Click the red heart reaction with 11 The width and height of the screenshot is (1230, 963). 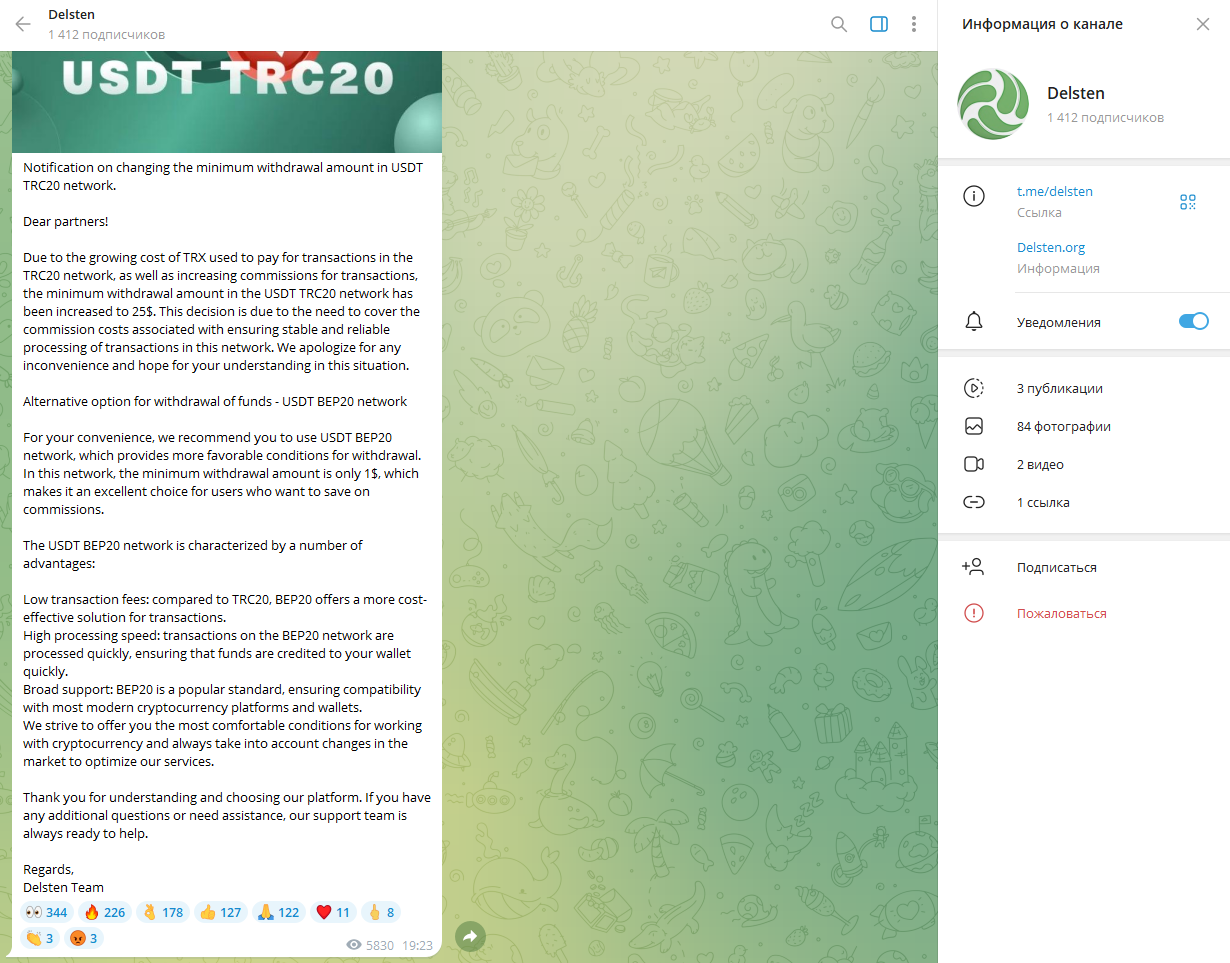click(x=333, y=912)
